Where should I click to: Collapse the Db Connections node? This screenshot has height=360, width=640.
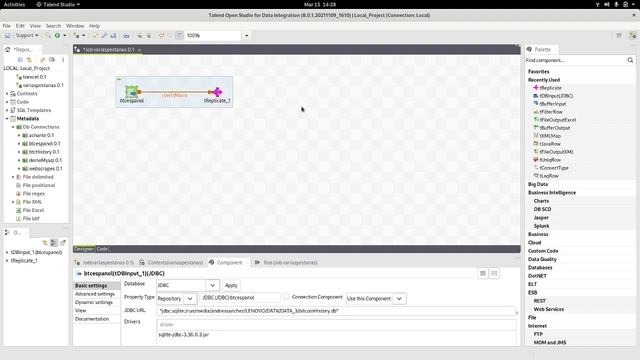13,127
